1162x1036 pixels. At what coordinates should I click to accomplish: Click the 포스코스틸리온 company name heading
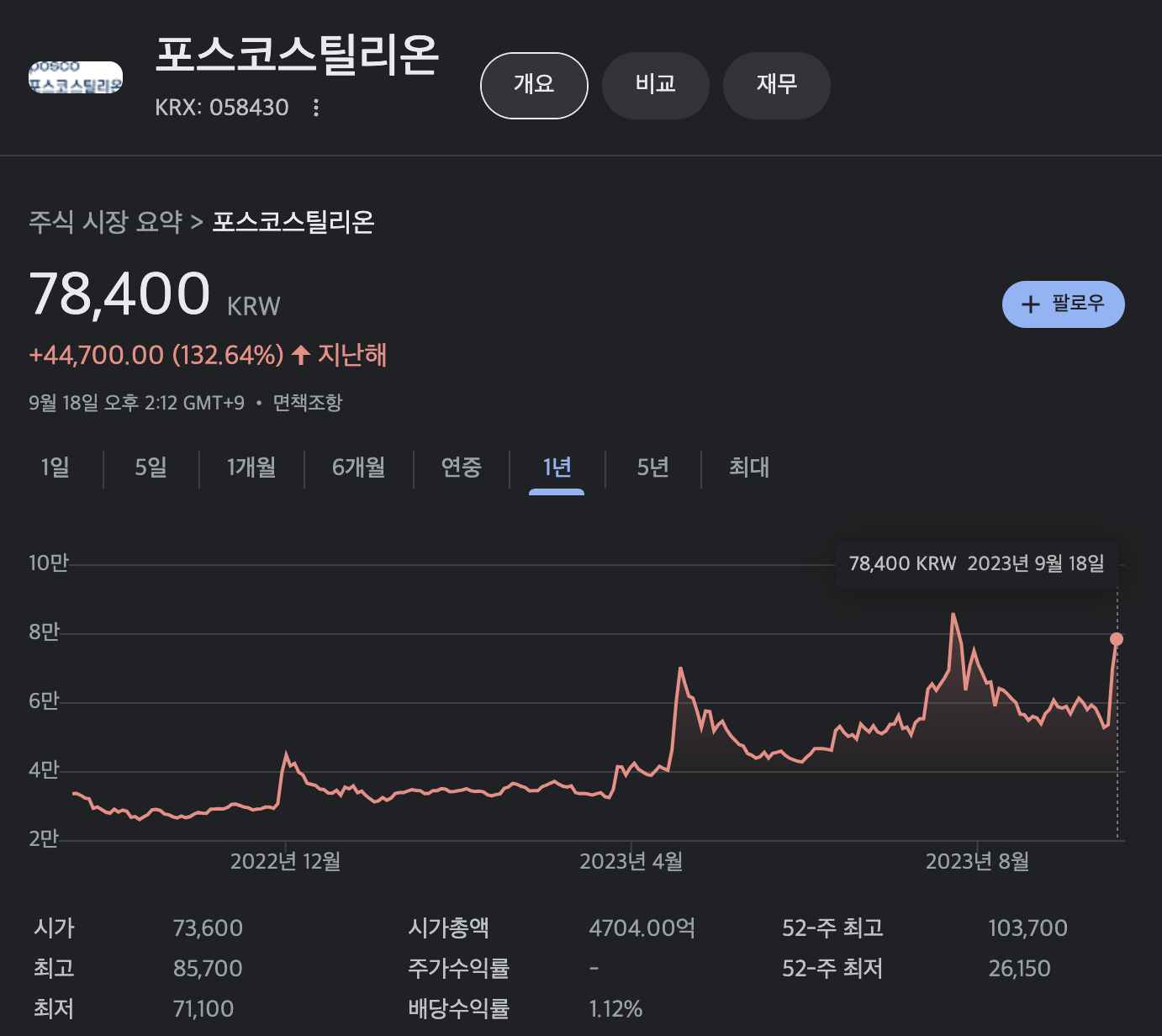[298, 55]
